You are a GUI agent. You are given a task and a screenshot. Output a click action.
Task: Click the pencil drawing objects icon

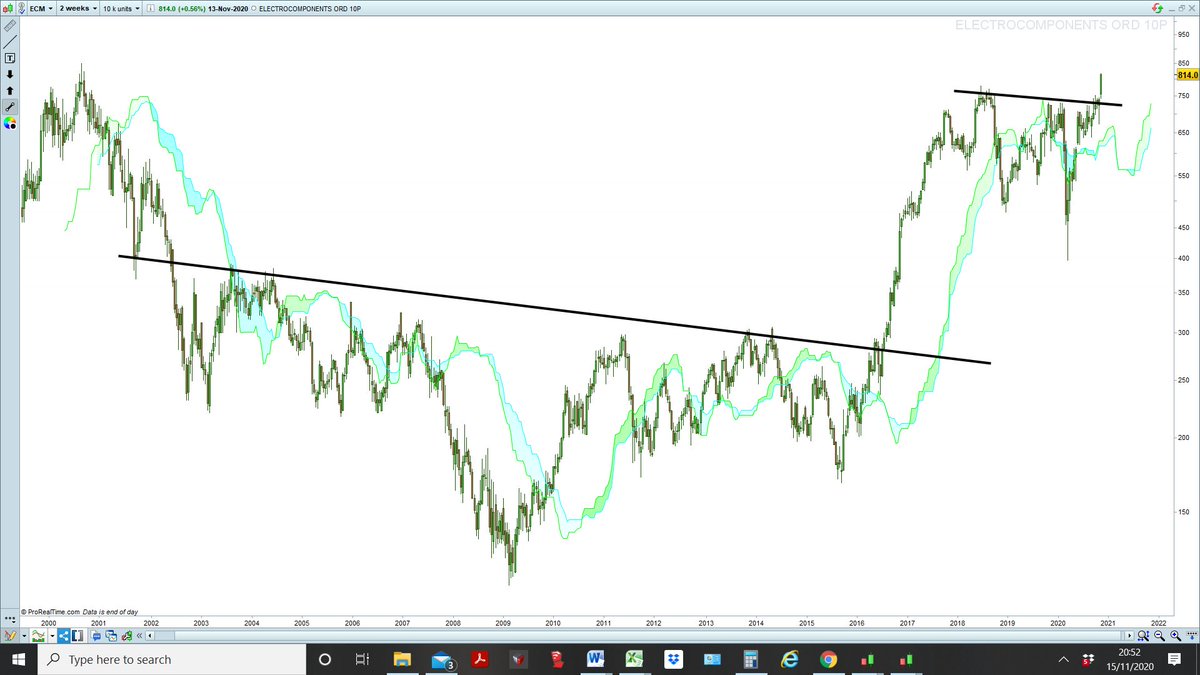pos(10,635)
